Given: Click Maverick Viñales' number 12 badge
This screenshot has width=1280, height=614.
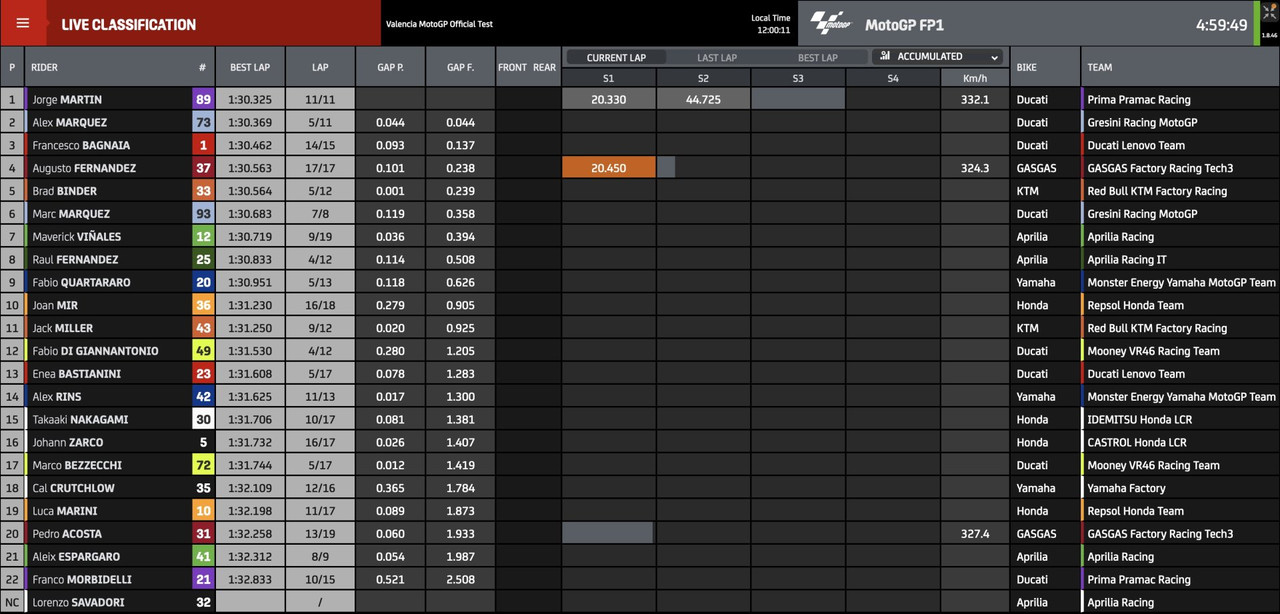Looking at the screenshot, I should (x=203, y=236).
